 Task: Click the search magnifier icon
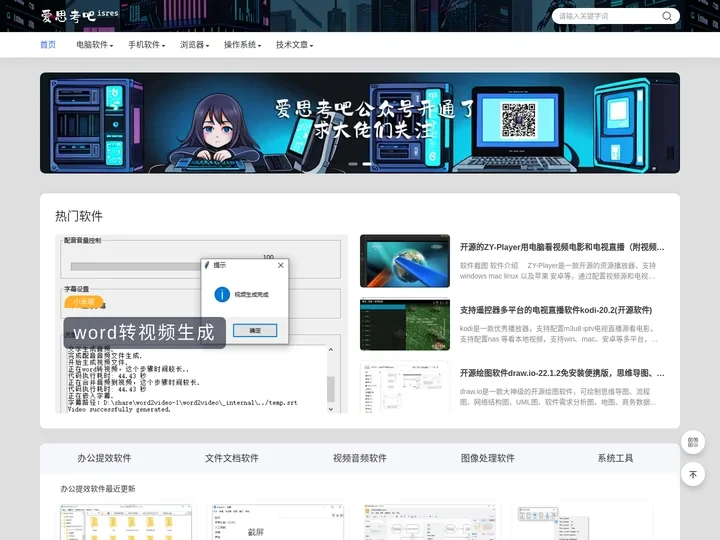[667, 16]
